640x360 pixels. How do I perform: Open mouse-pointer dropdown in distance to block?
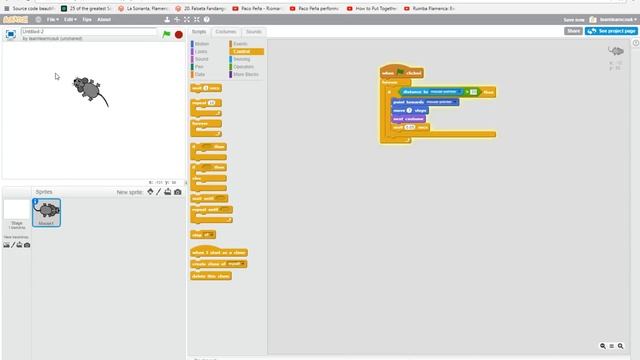tap(446, 92)
